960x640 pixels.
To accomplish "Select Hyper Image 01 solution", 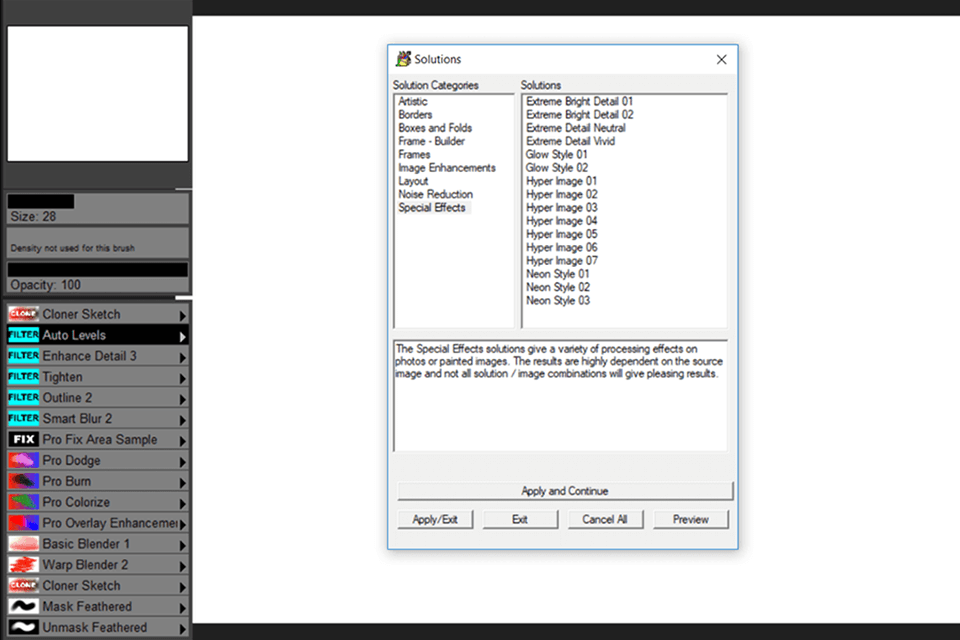I will (561, 181).
